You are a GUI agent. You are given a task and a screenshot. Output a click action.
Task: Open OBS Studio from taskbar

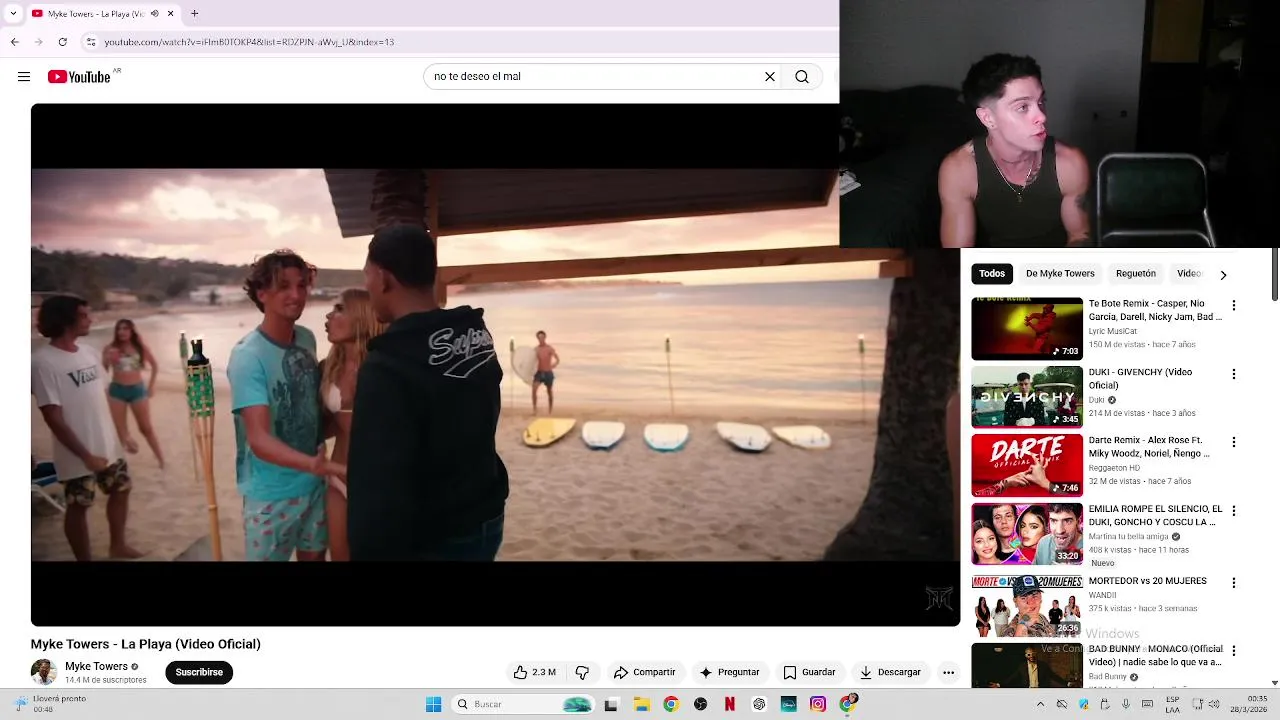pos(700,705)
